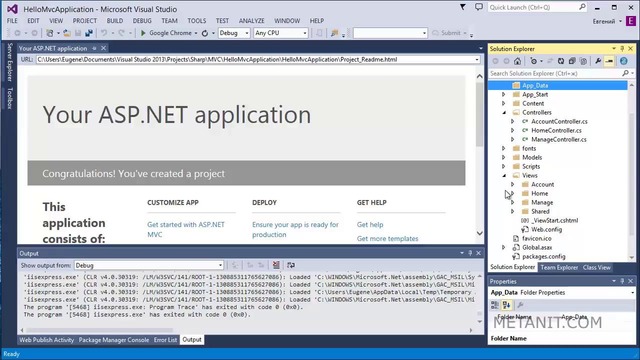Open Ensure your app is ready for production link
The image size is (640, 360).
pos(295,229)
